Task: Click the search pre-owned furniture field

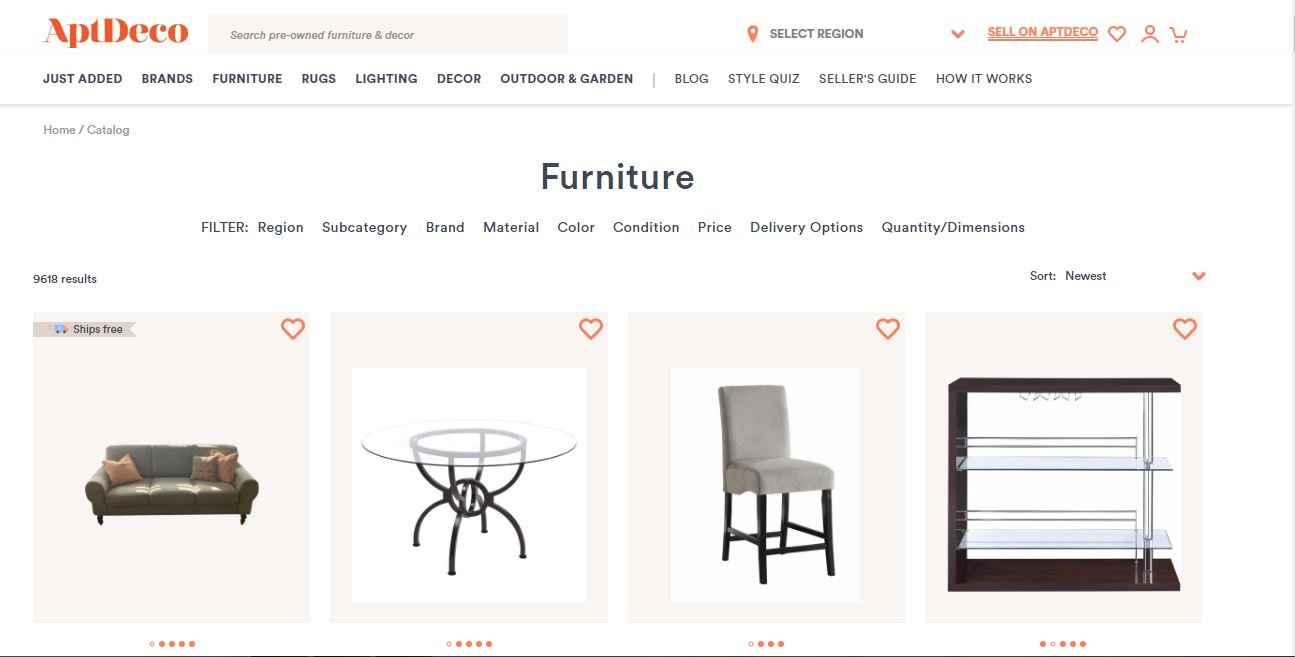Action: point(388,34)
